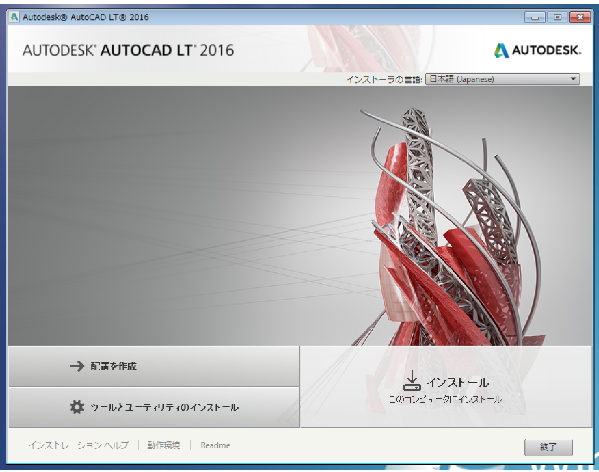The image size is (599, 472).
Task: Select the 日本語 (Japanese) language combo box
Action: point(502,79)
